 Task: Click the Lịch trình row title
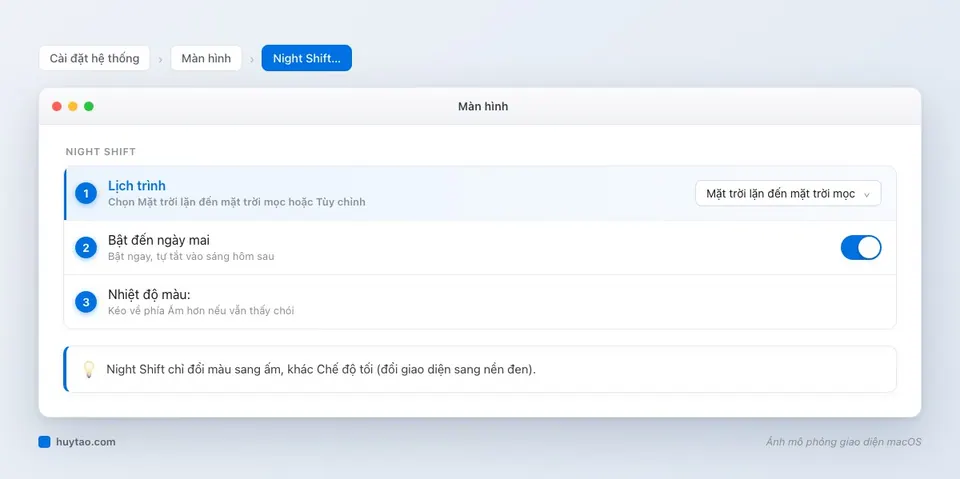[137, 186]
